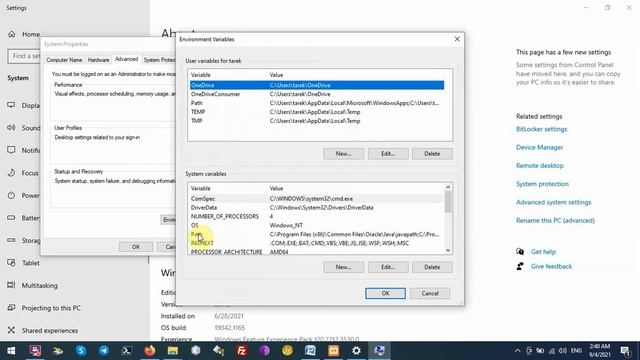
Task: Click New under System variables
Action: pos(343,267)
